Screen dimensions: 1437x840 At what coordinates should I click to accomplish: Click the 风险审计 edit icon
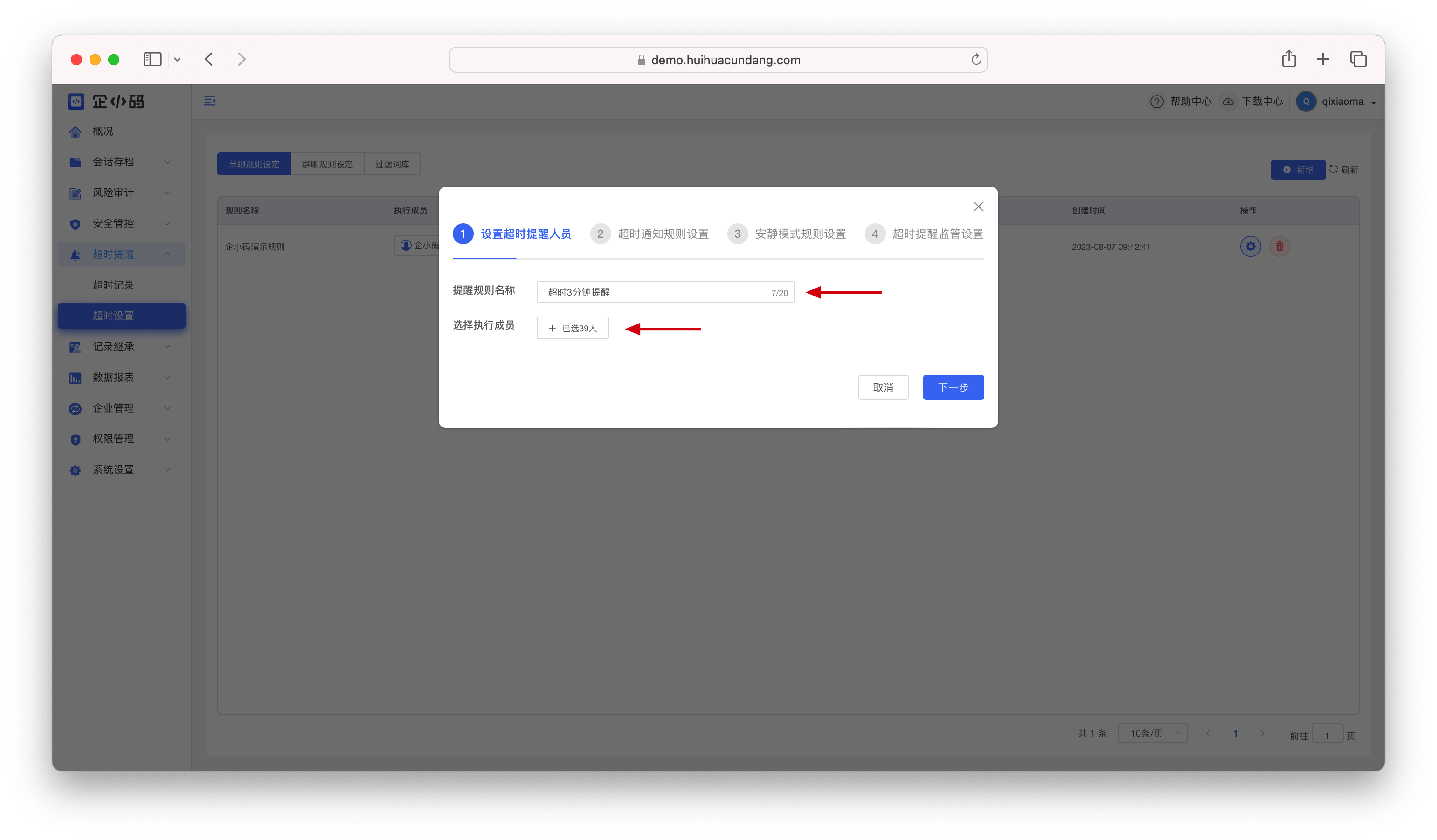click(75, 193)
